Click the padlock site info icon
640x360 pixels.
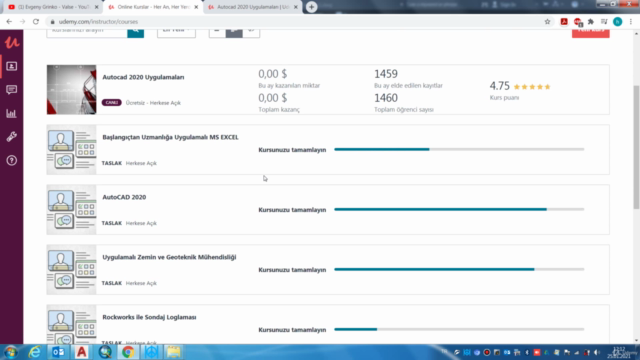[x=52, y=22]
